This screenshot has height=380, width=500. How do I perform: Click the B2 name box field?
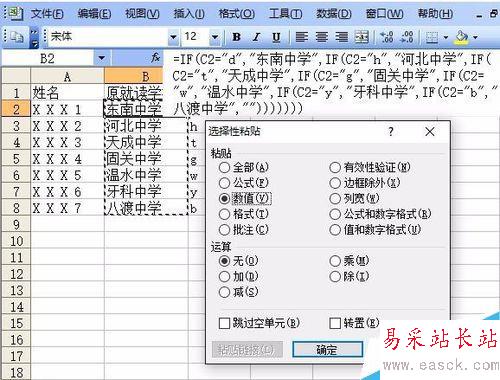tap(47, 59)
